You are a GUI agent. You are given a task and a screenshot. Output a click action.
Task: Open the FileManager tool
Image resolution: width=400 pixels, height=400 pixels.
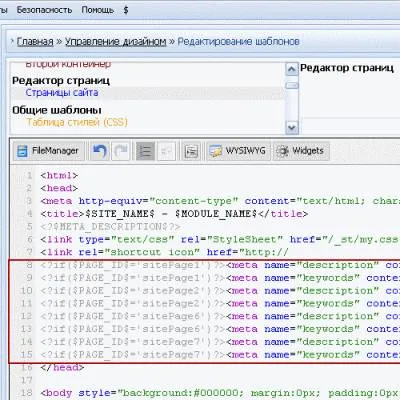point(49,151)
